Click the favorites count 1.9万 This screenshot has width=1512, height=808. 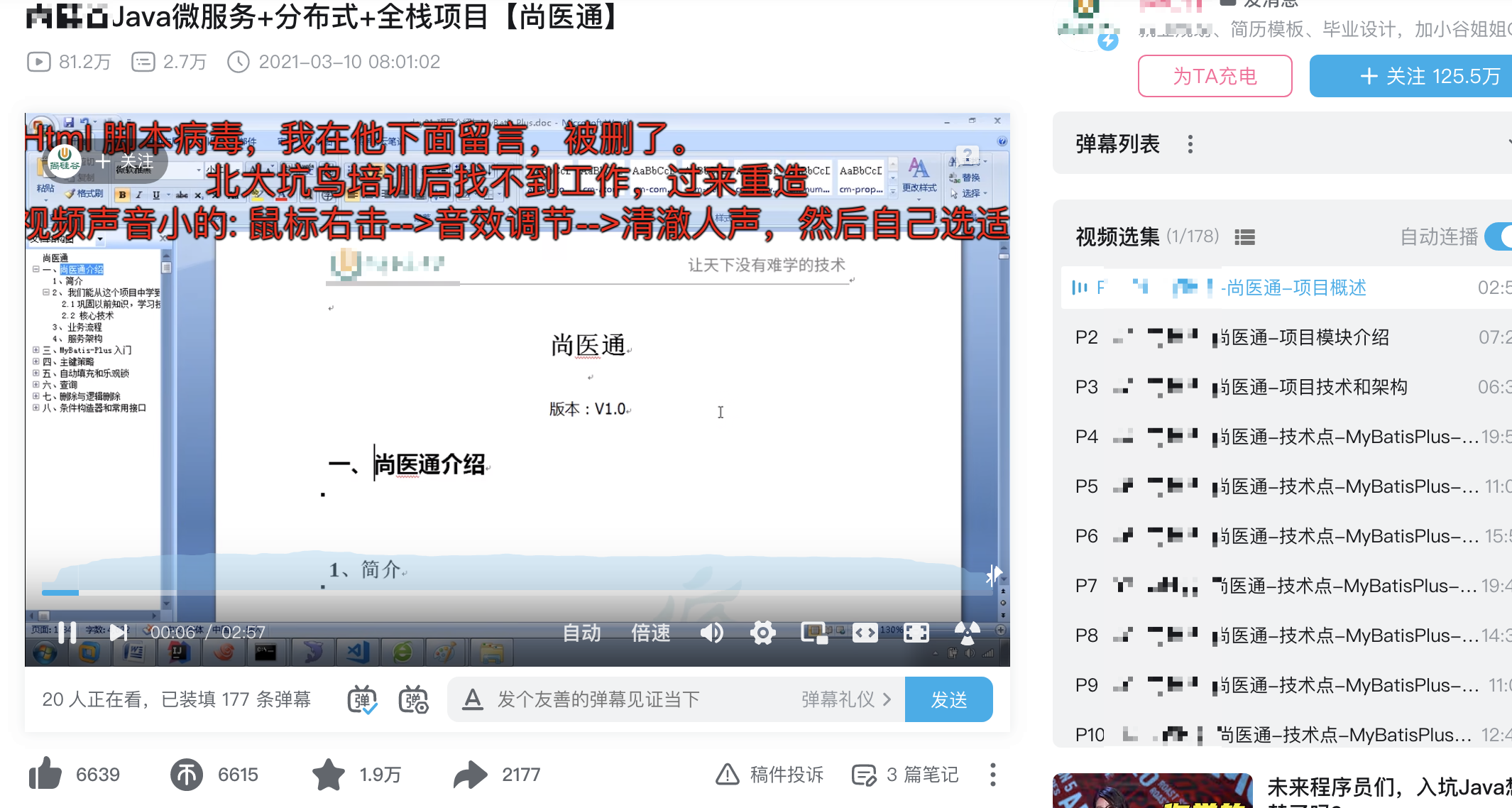(380, 774)
